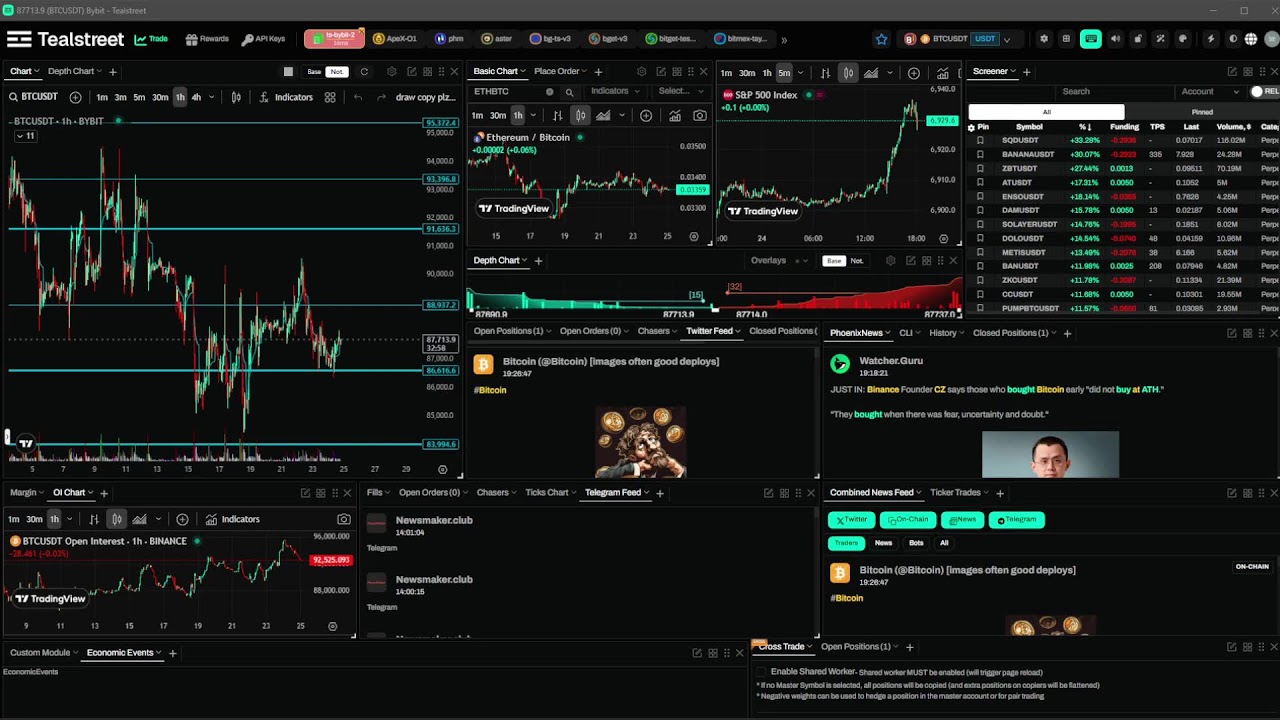Click Indicators in Open Interest chart
Viewport: 1280px width, 720px height.
pyautogui.click(x=232, y=519)
